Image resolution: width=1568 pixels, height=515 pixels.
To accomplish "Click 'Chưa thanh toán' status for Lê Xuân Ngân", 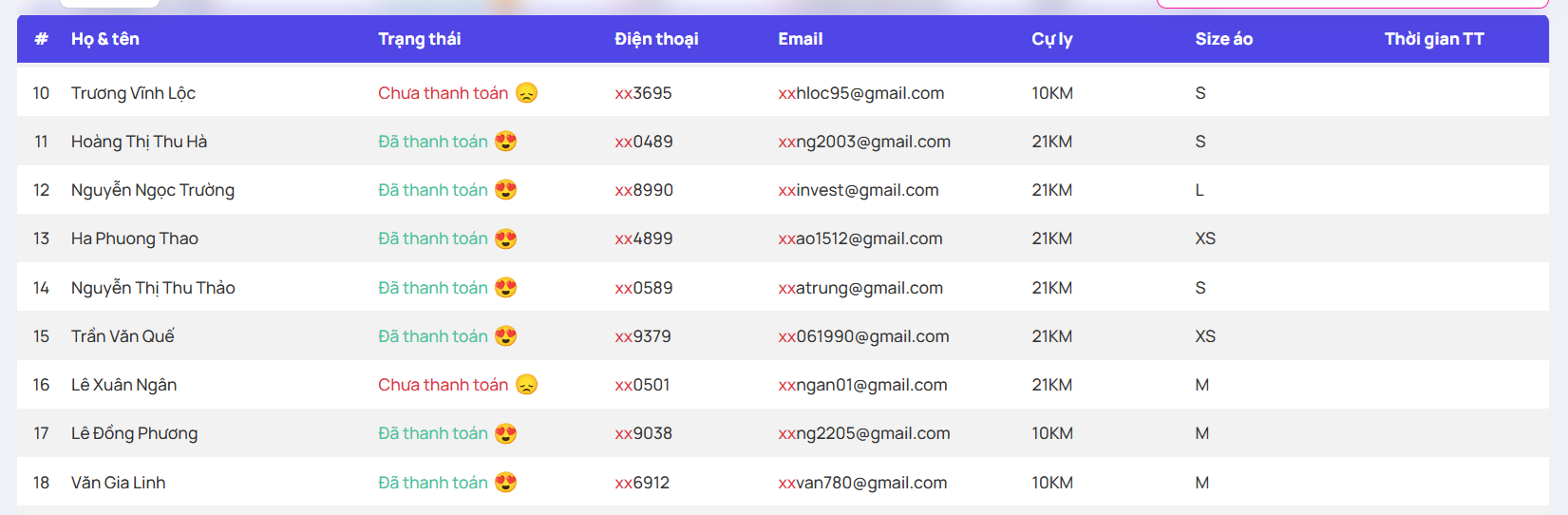I will 444,385.
